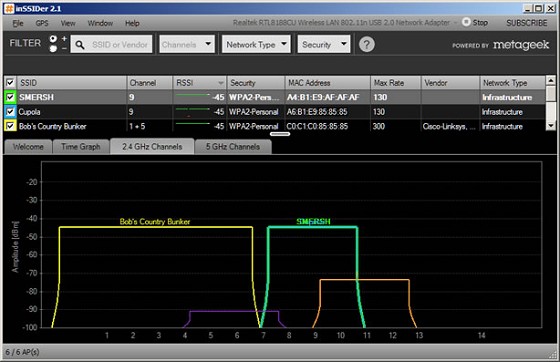Open the Help menu
This screenshot has height=362, width=560.
(132, 23)
